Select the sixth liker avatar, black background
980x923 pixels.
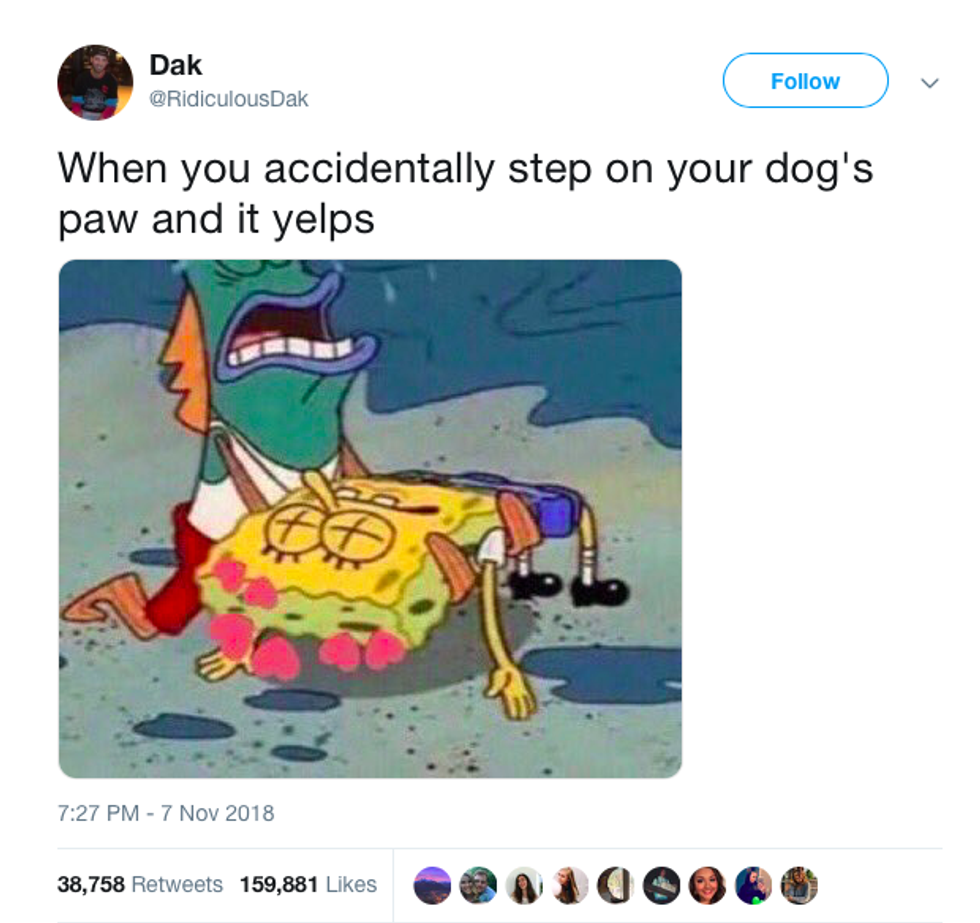(x=662, y=886)
